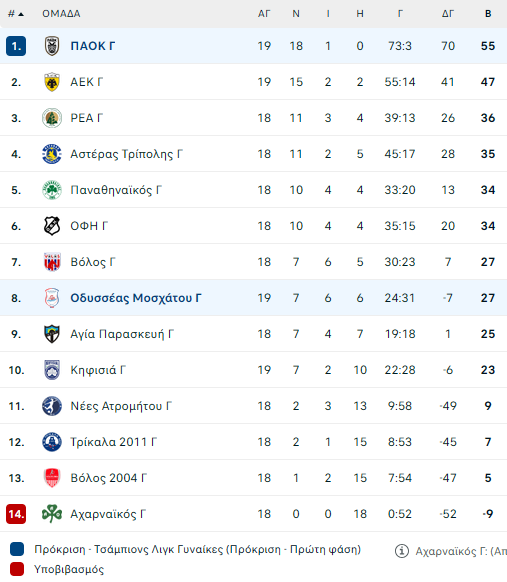Click the ΡΕΑ Γ team logo
The image size is (507, 582).
[x=52, y=118]
